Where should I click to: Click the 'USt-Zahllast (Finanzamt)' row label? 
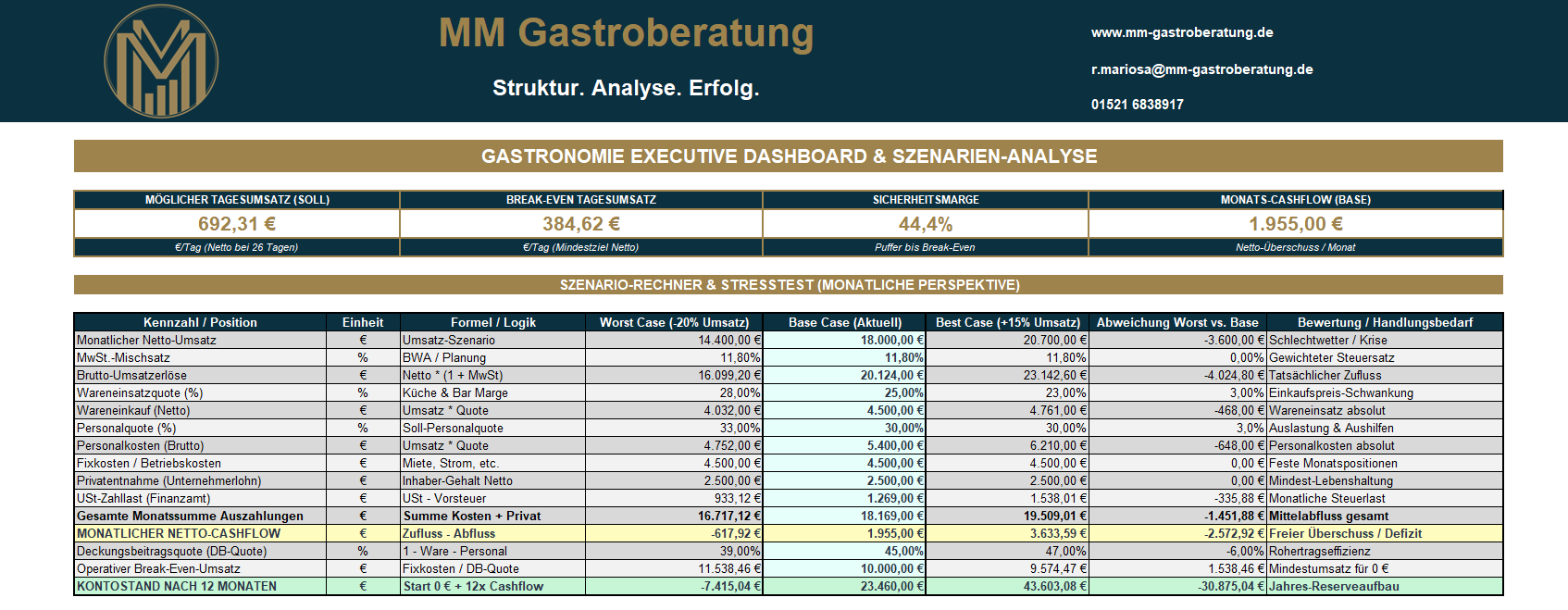coord(200,499)
